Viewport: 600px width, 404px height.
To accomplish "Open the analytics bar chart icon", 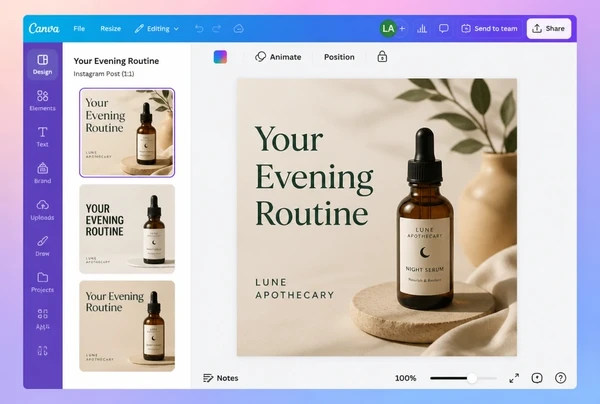I will (422, 29).
